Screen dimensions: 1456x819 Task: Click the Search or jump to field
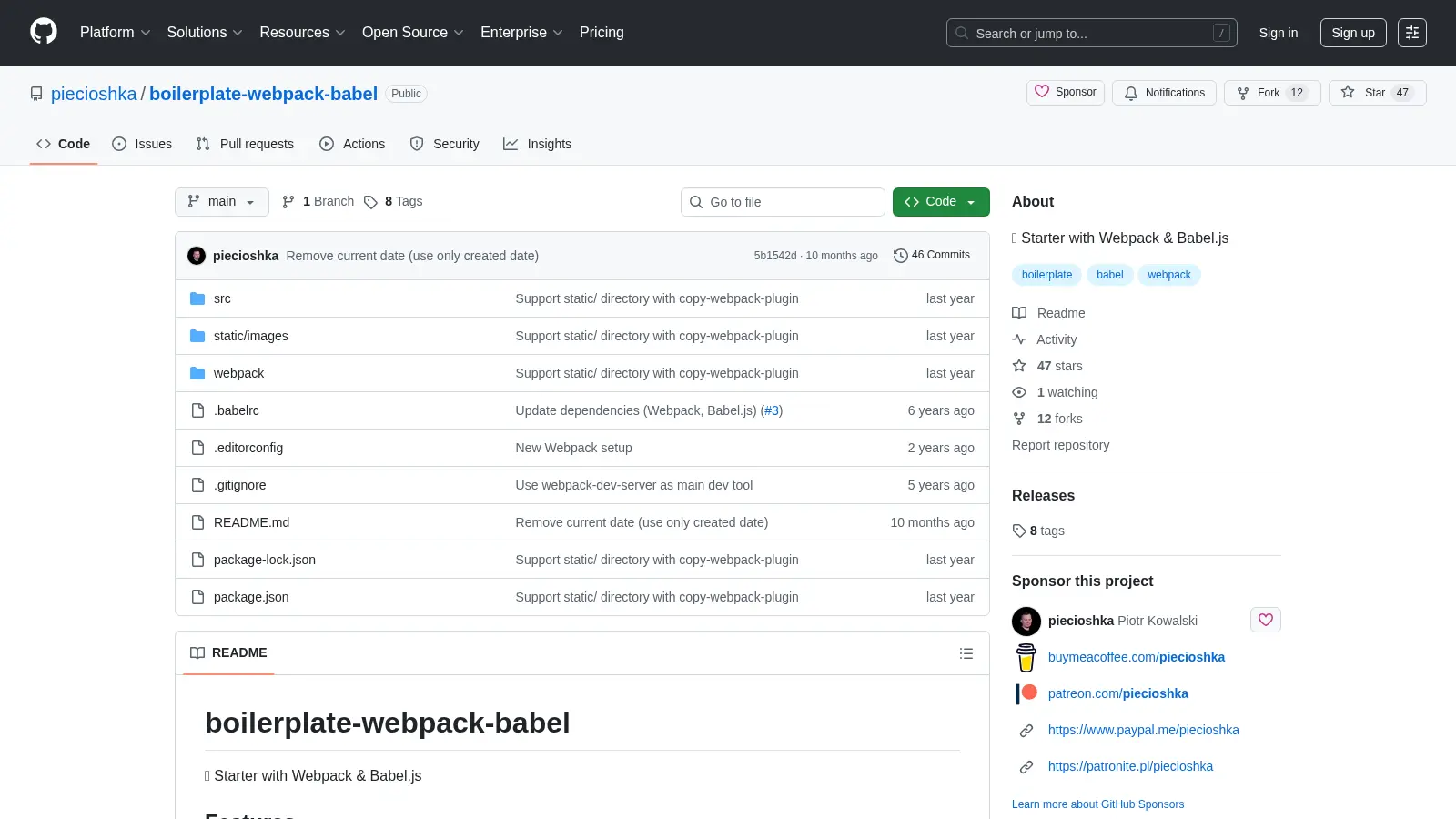pyautogui.click(x=1092, y=33)
